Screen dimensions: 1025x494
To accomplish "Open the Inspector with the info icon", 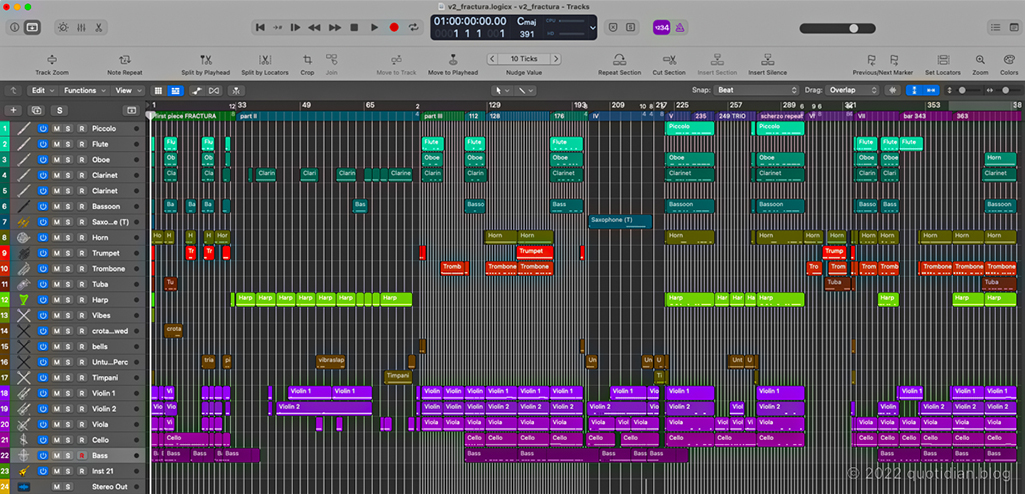I will click(14, 27).
